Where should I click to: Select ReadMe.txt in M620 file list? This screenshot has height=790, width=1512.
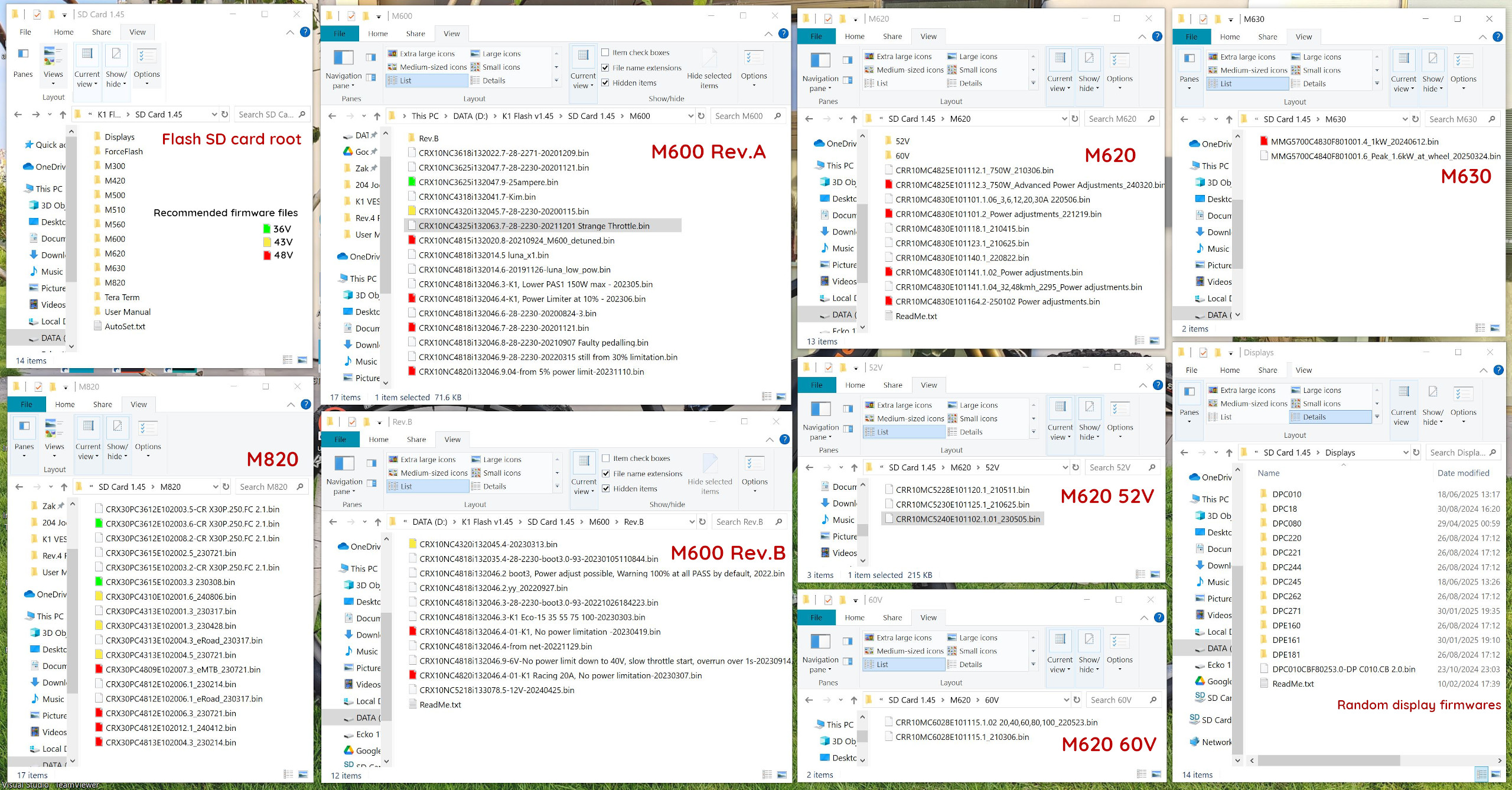916,316
